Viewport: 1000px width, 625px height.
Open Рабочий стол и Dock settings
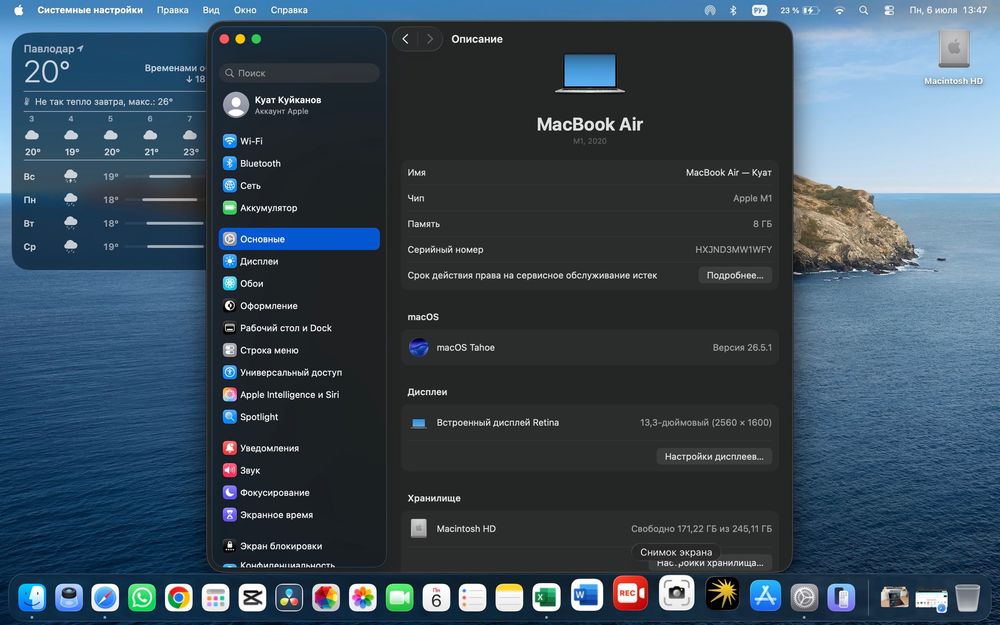[x=299, y=328]
